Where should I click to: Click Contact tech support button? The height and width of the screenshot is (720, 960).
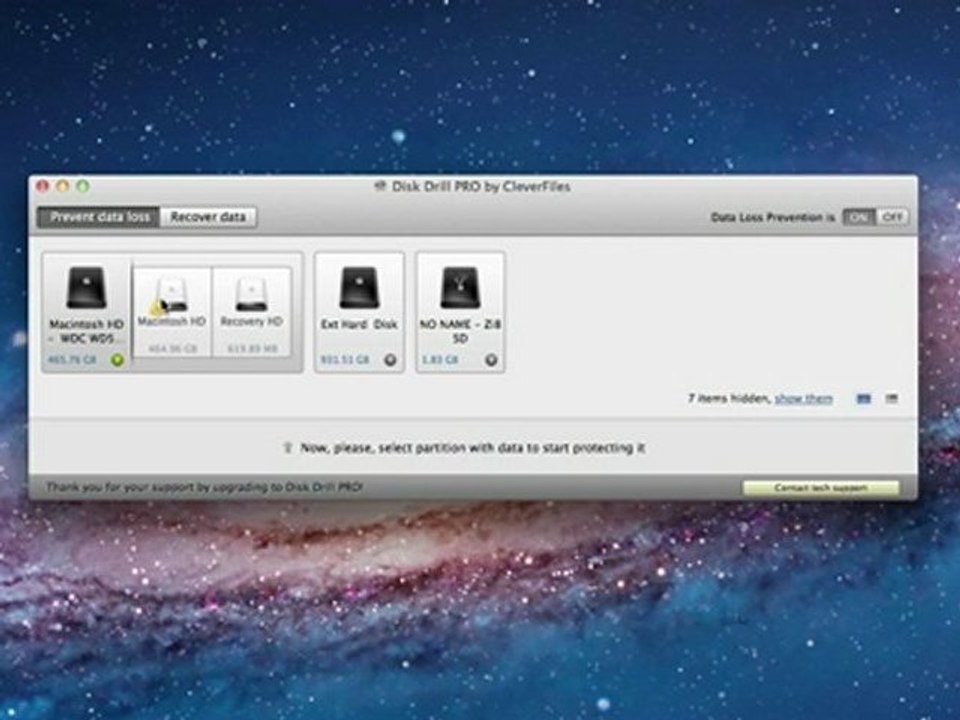(x=821, y=488)
